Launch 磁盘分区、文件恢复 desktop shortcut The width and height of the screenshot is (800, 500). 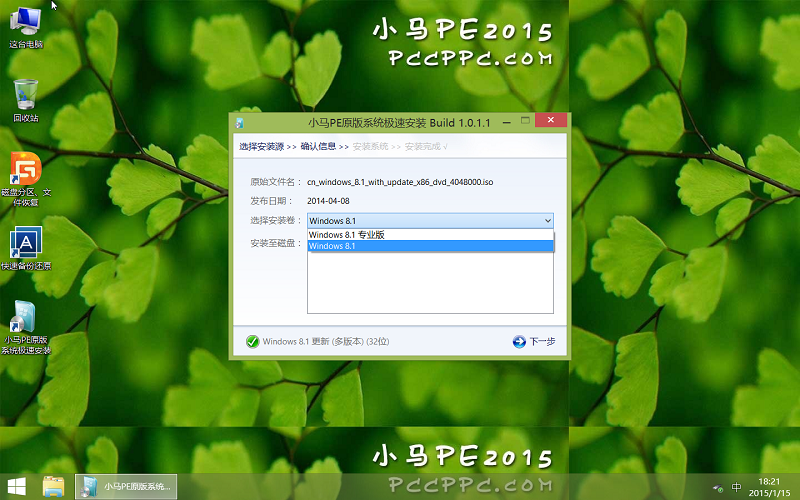click(25, 168)
